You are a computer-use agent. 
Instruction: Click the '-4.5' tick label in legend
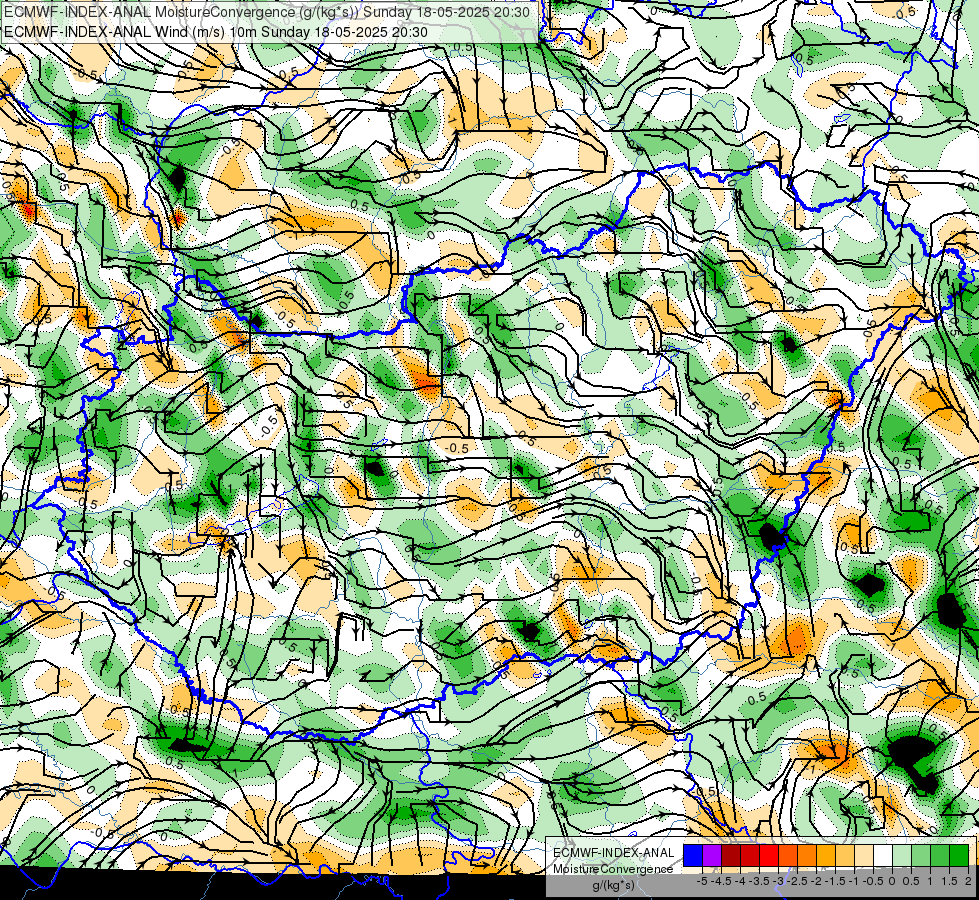point(721,881)
